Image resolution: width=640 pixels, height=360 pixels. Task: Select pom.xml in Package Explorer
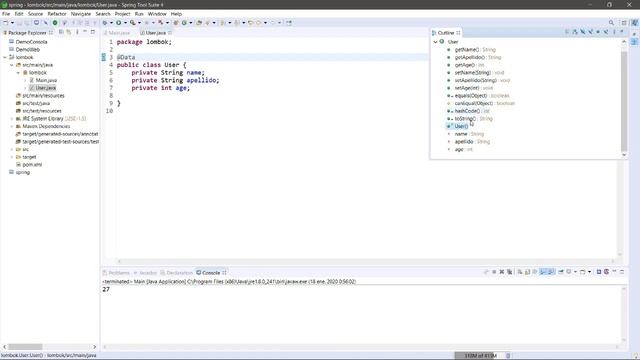coord(32,165)
